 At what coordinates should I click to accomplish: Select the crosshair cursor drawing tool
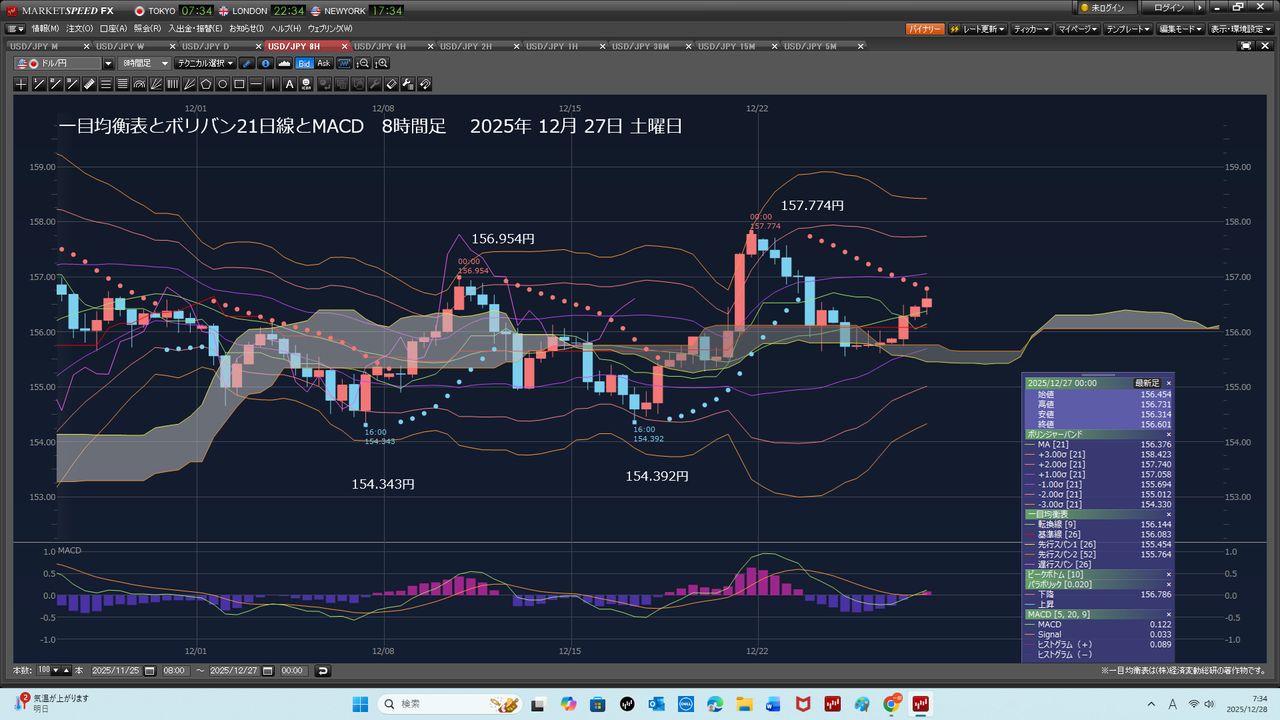21,84
